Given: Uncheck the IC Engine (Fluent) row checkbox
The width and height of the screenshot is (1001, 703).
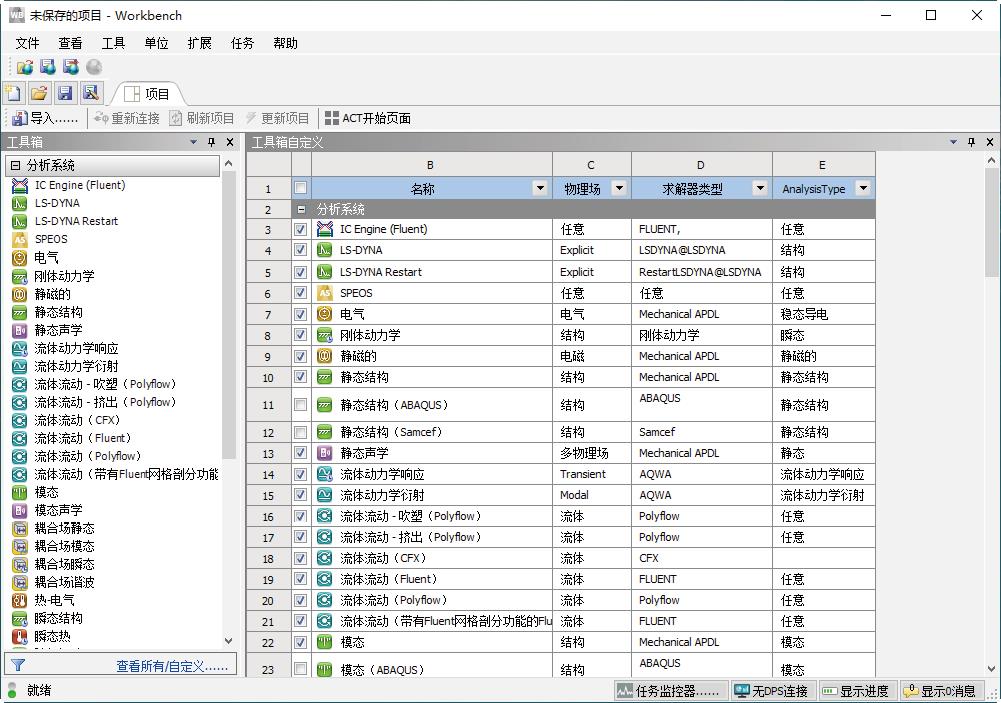Looking at the screenshot, I should [x=301, y=229].
